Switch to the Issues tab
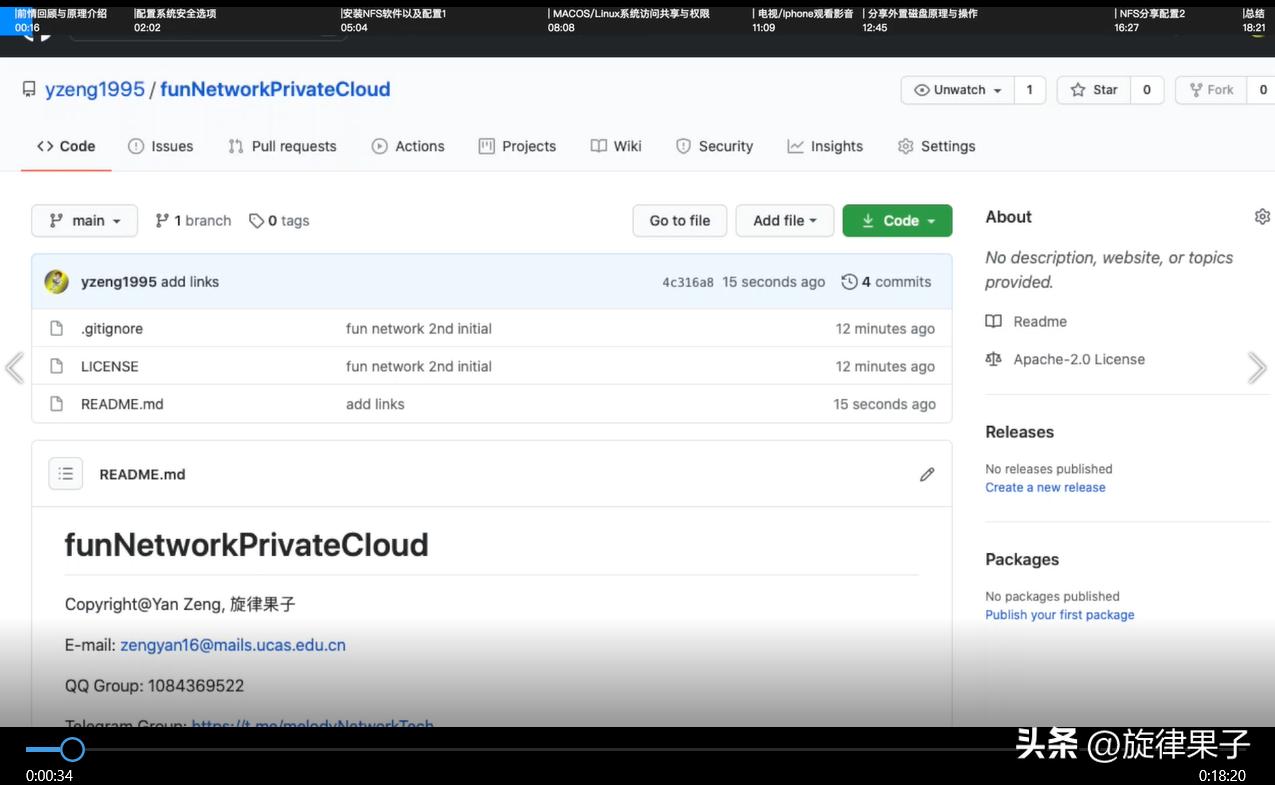Image resolution: width=1275 pixels, height=785 pixels. pos(161,146)
